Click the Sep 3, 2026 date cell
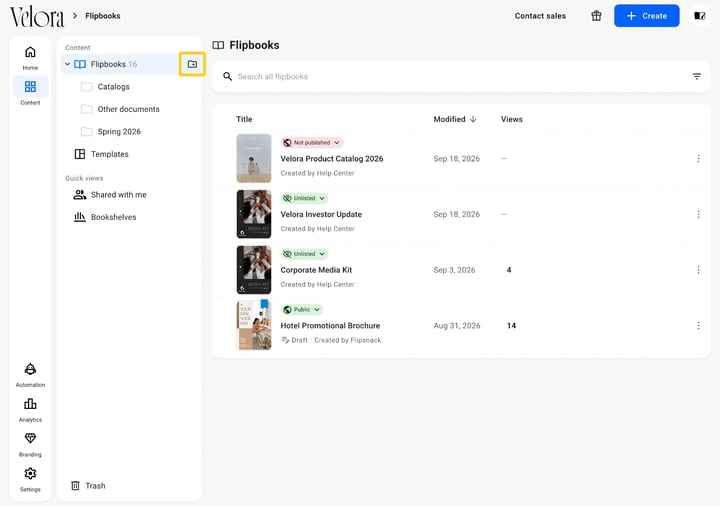The height and width of the screenshot is (506, 720). 454,270
